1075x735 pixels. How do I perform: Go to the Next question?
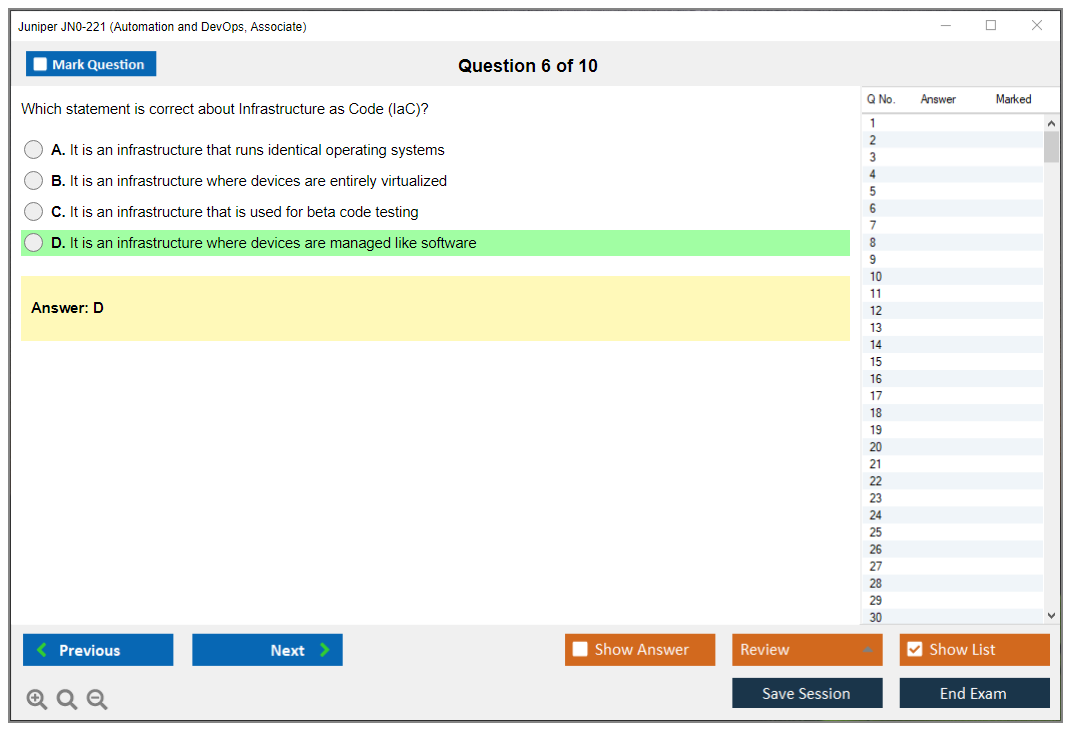tap(267, 650)
